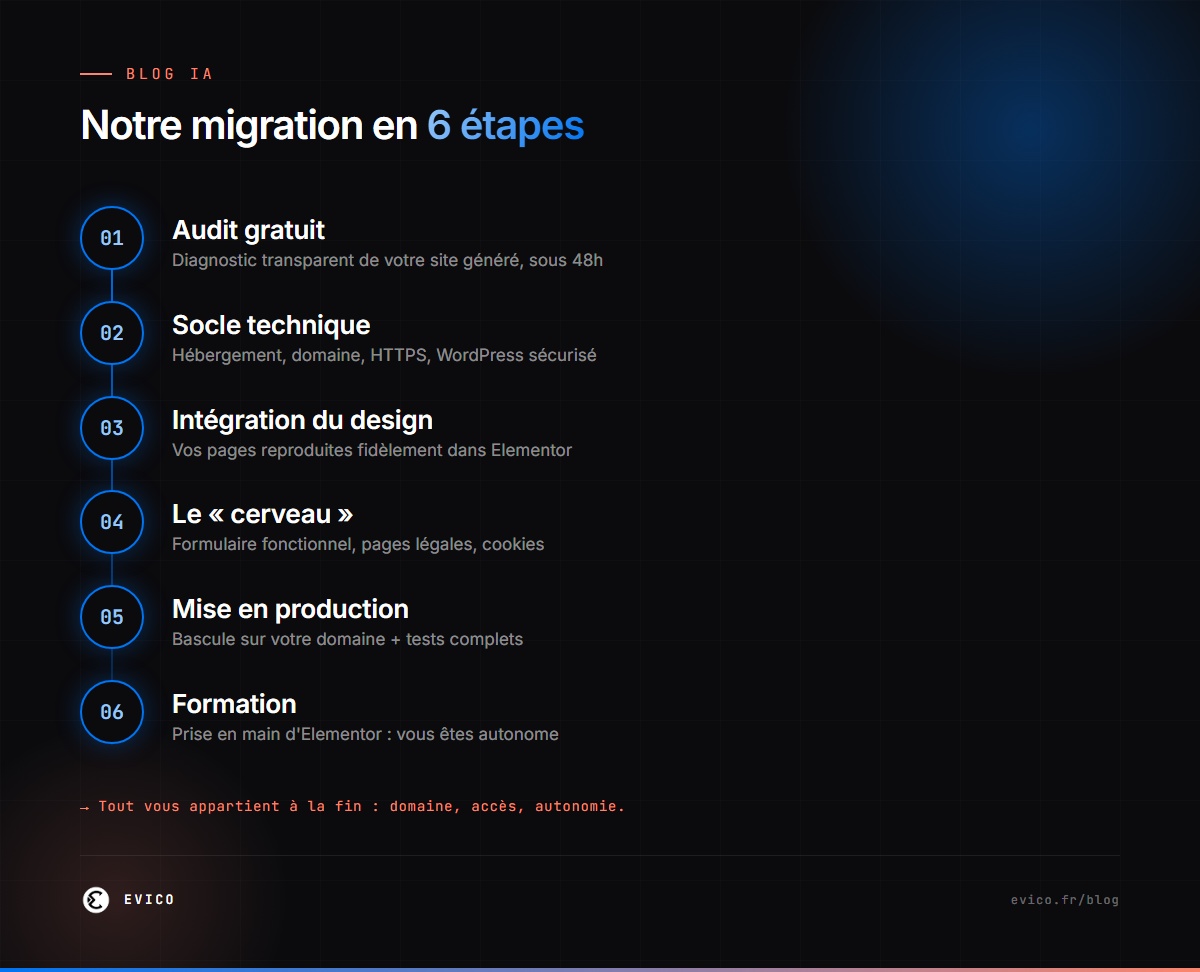Click 'Hébergement, domaine, HTTPS, WordPress sécurisé' text
Image resolution: width=1200 pixels, height=972 pixels.
point(384,355)
